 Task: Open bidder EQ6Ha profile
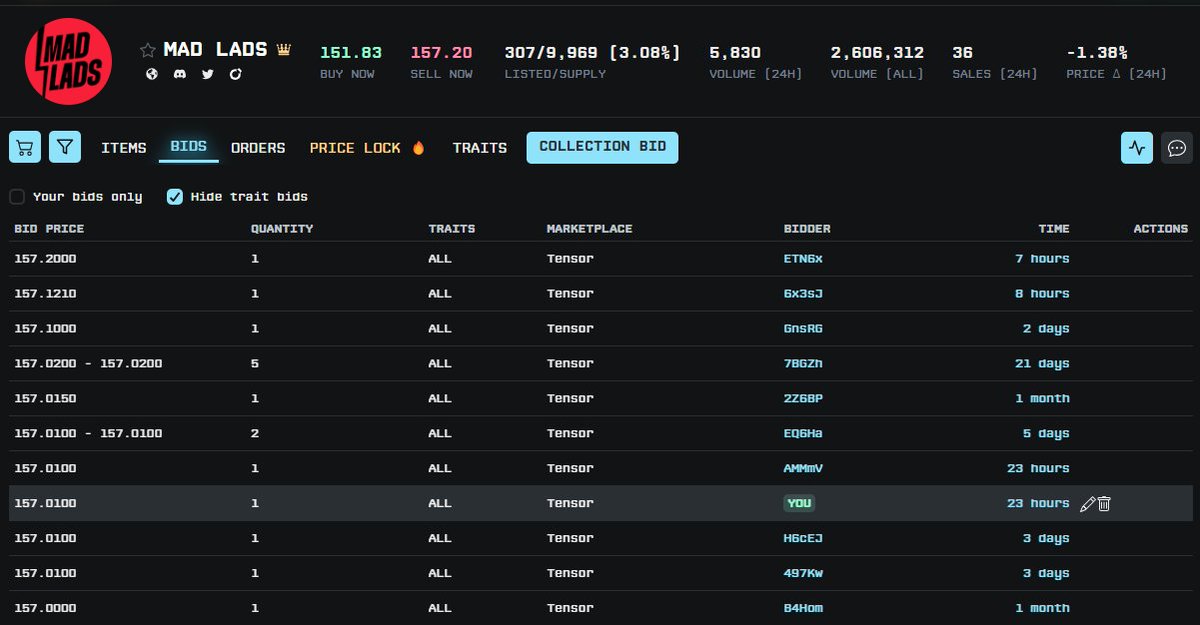(x=803, y=434)
